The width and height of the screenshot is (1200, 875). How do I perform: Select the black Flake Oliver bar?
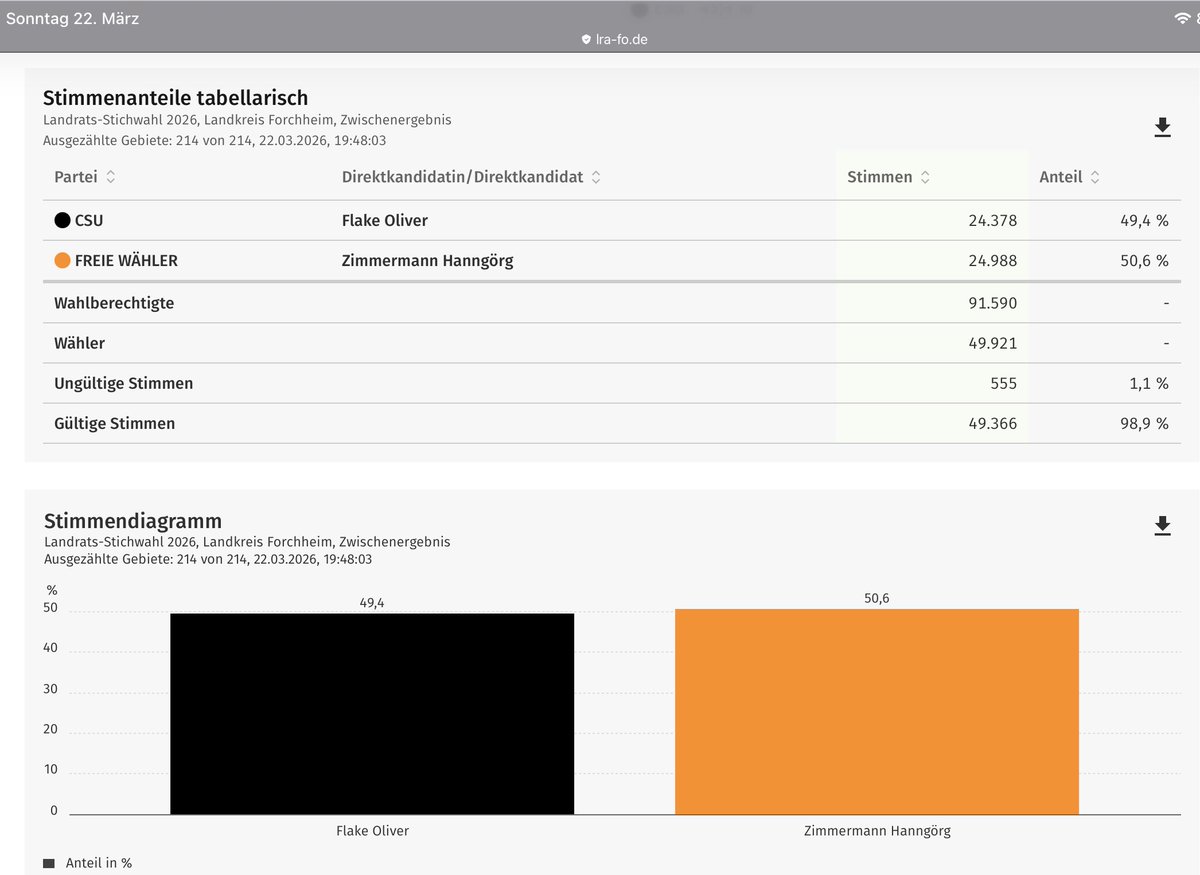[372, 713]
